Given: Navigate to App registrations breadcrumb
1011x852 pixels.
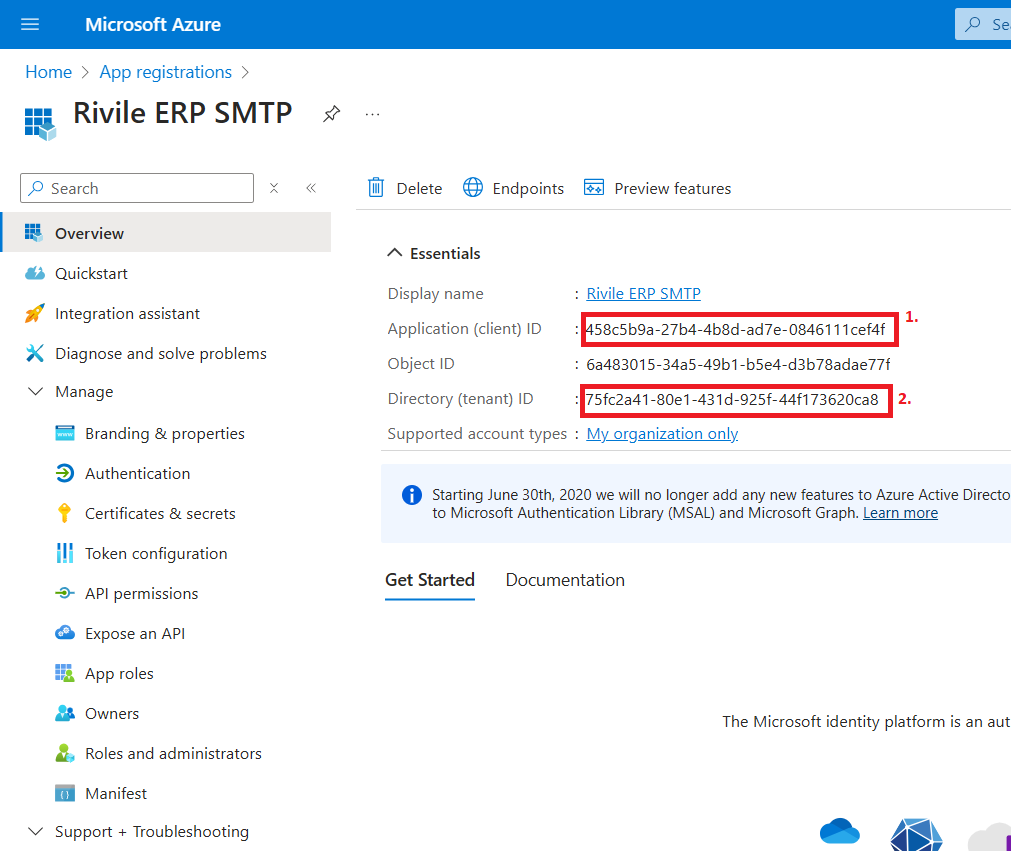Looking at the screenshot, I should pyautogui.click(x=166, y=72).
